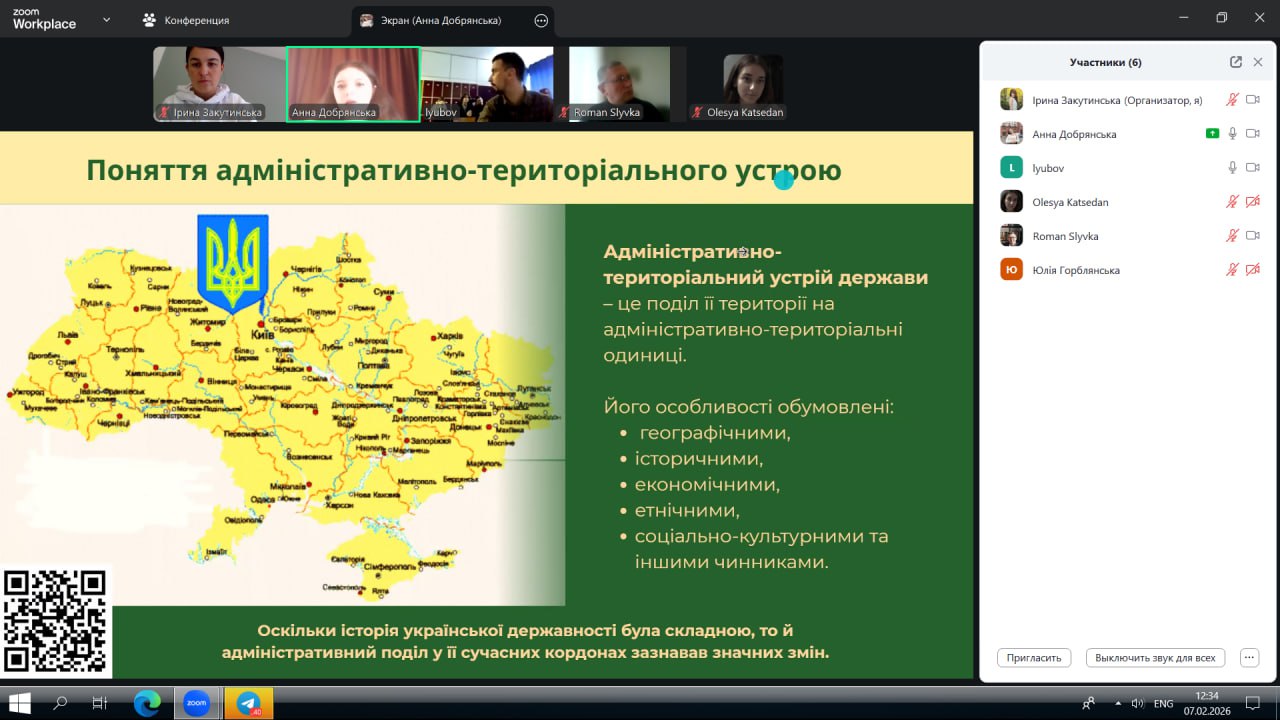Click green screen-share indicator for Анна Добрянська
The width and height of the screenshot is (1280, 720).
[1213, 134]
